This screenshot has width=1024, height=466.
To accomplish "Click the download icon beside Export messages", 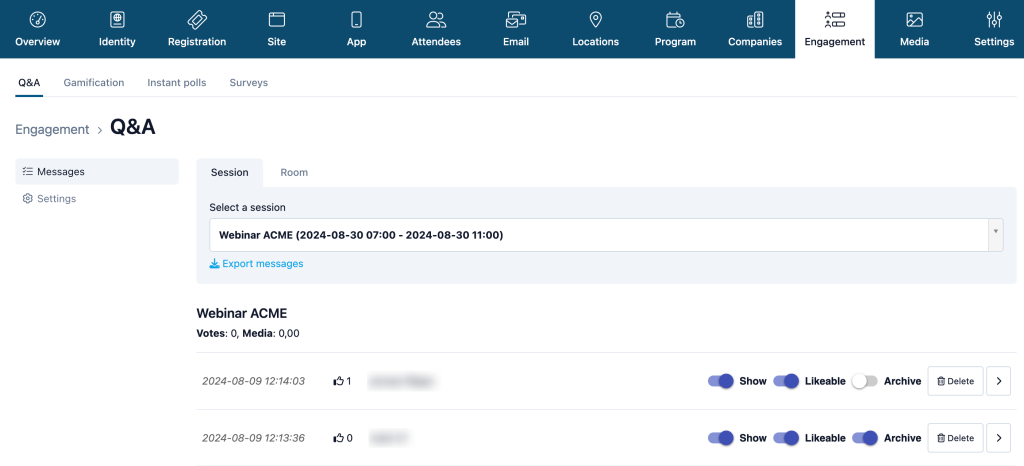I will point(214,264).
